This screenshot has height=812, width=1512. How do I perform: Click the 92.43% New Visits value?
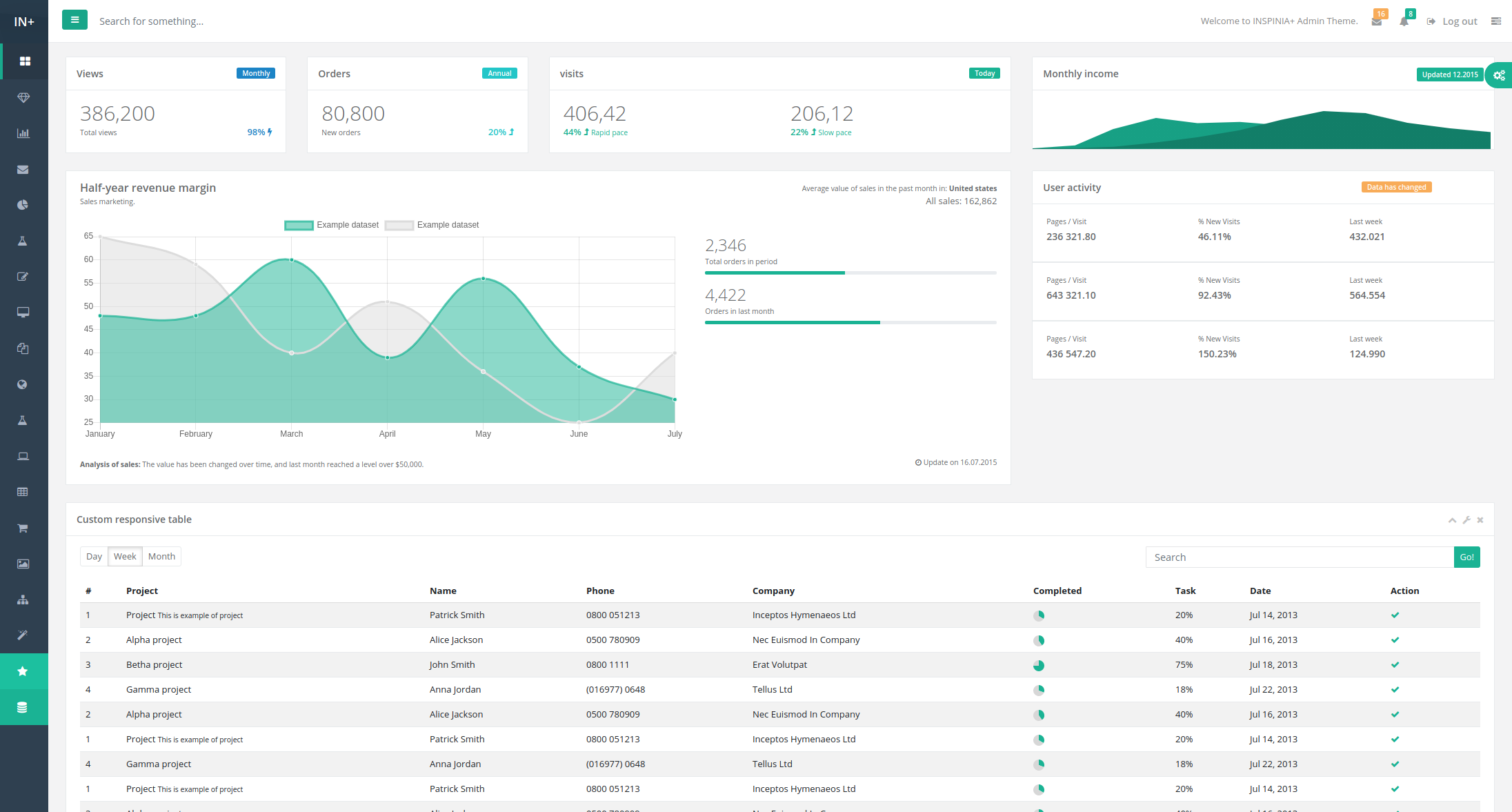point(1214,295)
